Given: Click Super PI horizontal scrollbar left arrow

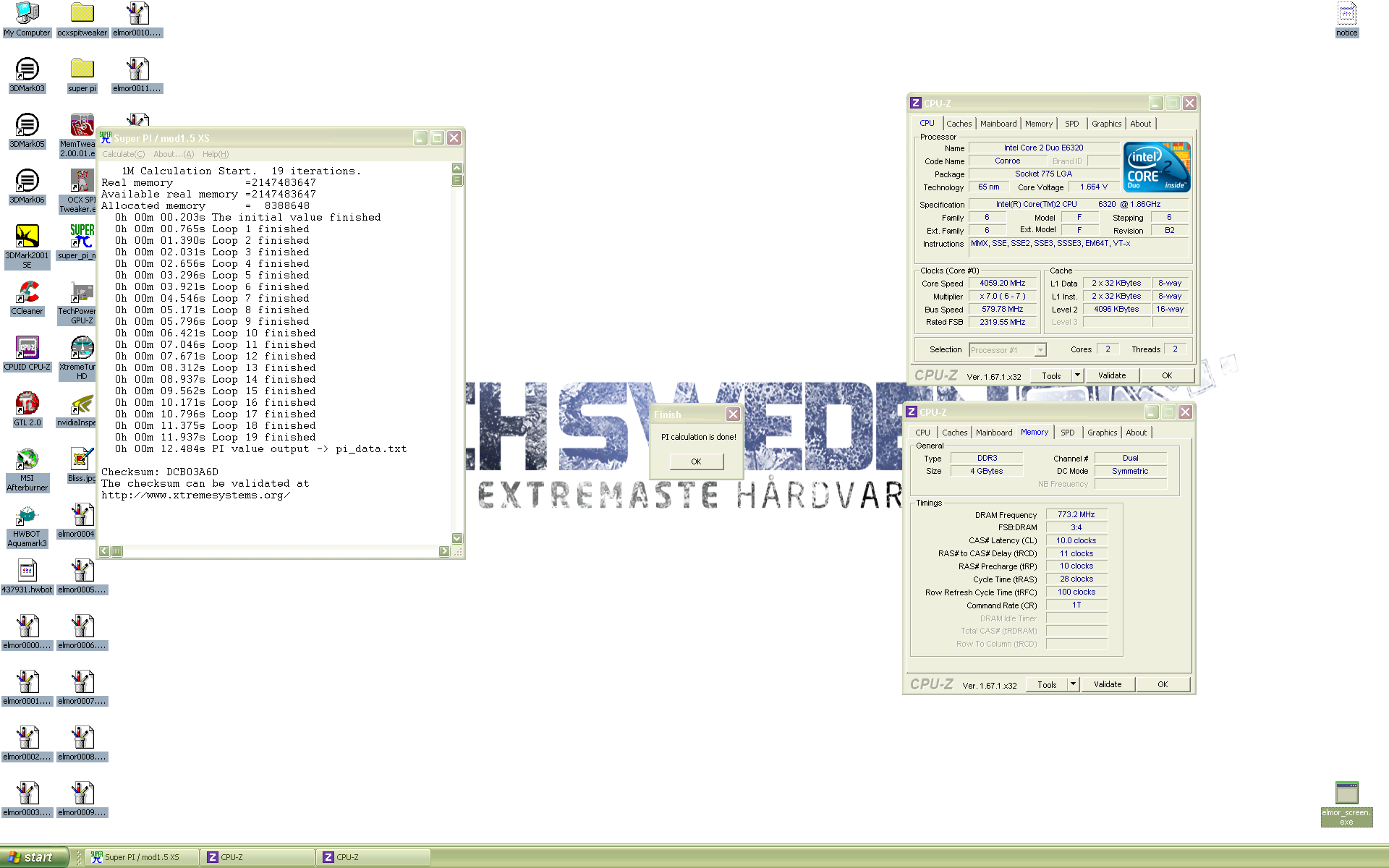Looking at the screenshot, I should pos(104,551).
